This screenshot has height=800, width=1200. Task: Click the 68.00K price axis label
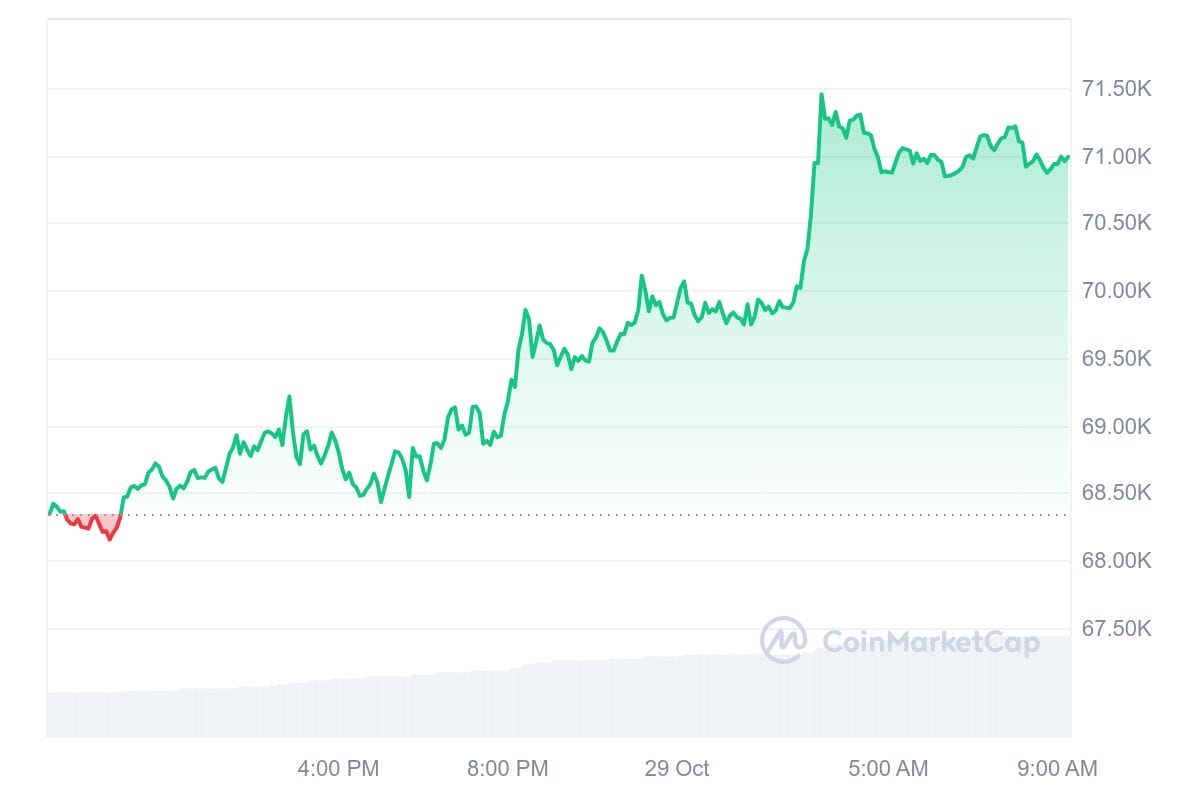pyautogui.click(x=1117, y=560)
